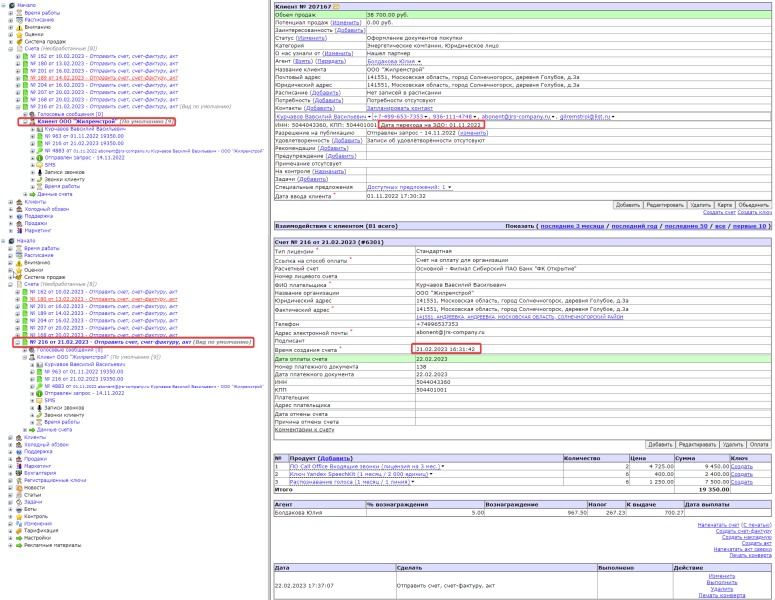Open the Рекламные материалы tree item
Image resolution: width=775 pixels, height=600 pixels.
(52, 545)
